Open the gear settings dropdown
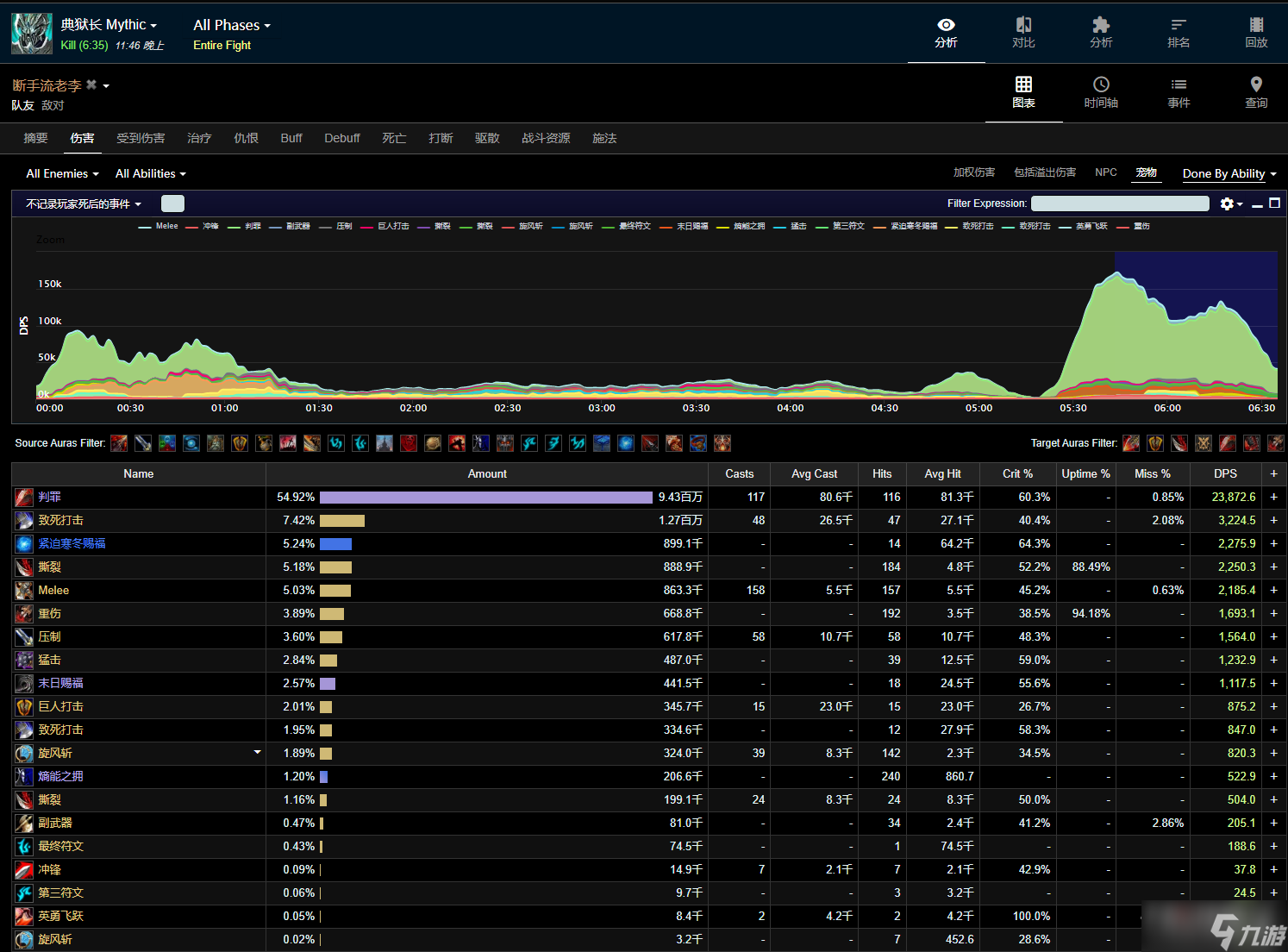This screenshot has width=1288, height=952. coord(1231,204)
